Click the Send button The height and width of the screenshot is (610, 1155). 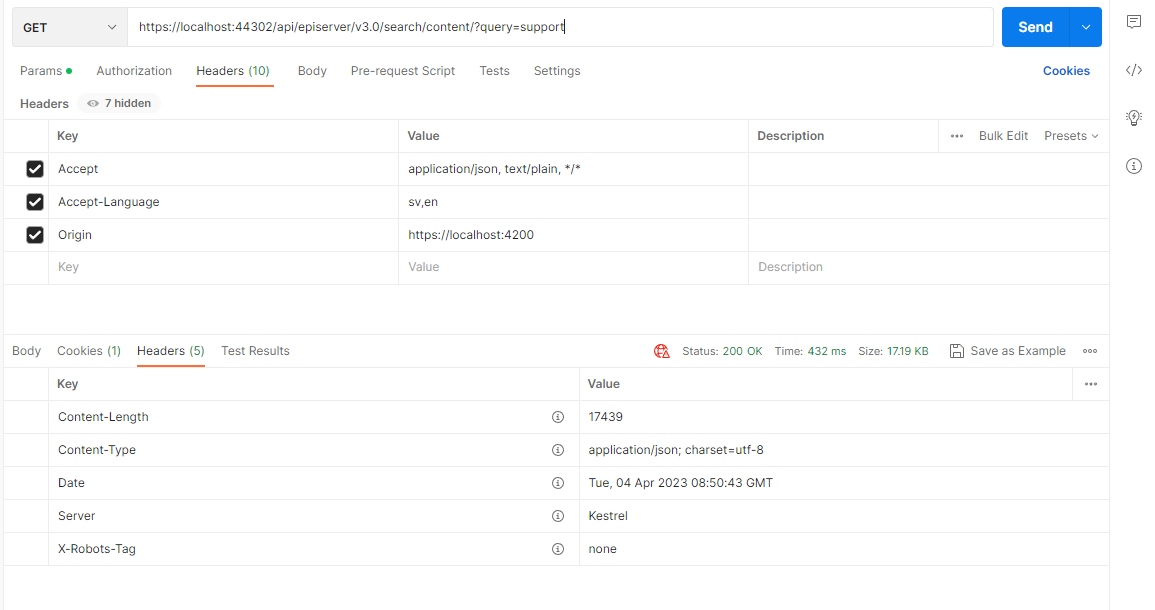tap(1035, 27)
